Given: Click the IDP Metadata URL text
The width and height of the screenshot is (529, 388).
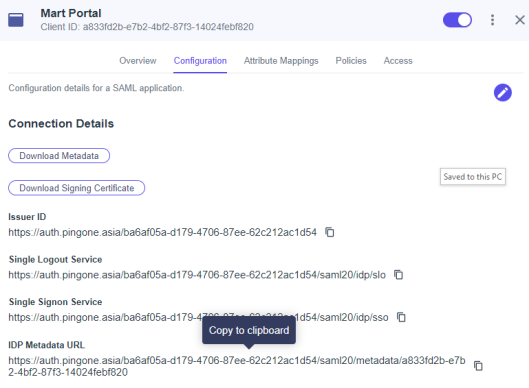Looking at the screenshot, I should tap(237, 366).
